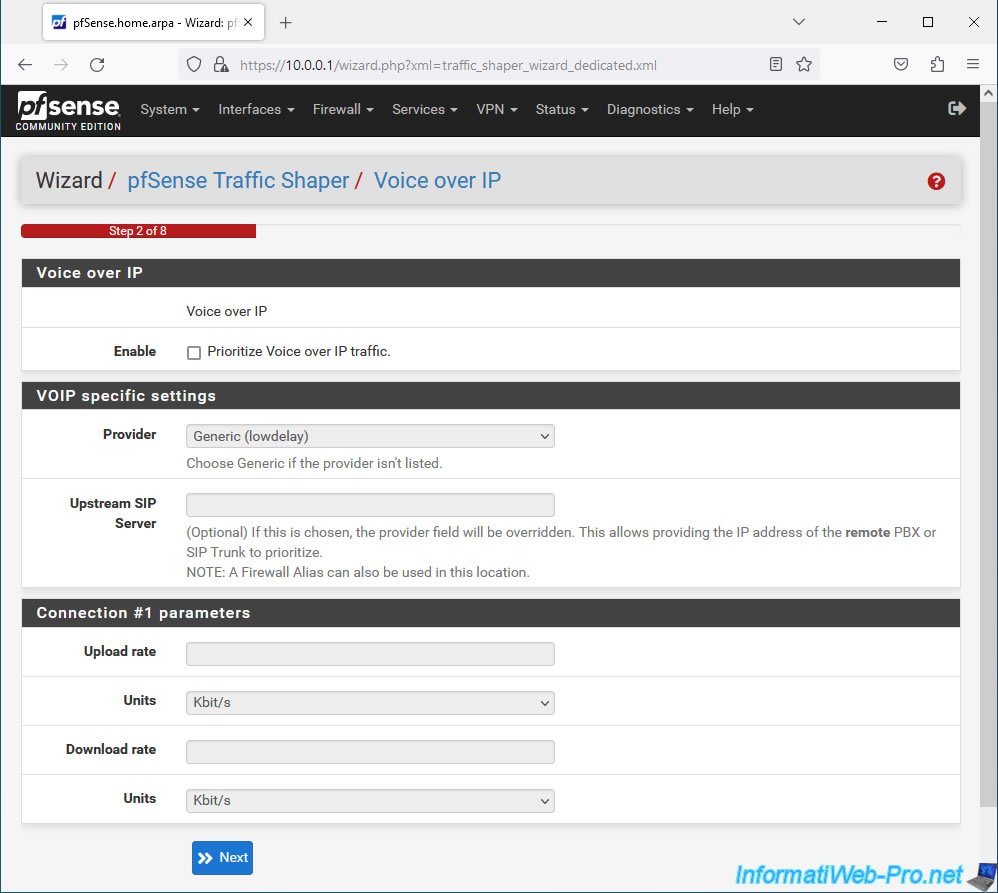
Task: Enable Prioritize Voice over IP traffic checkbox
Action: point(194,353)
